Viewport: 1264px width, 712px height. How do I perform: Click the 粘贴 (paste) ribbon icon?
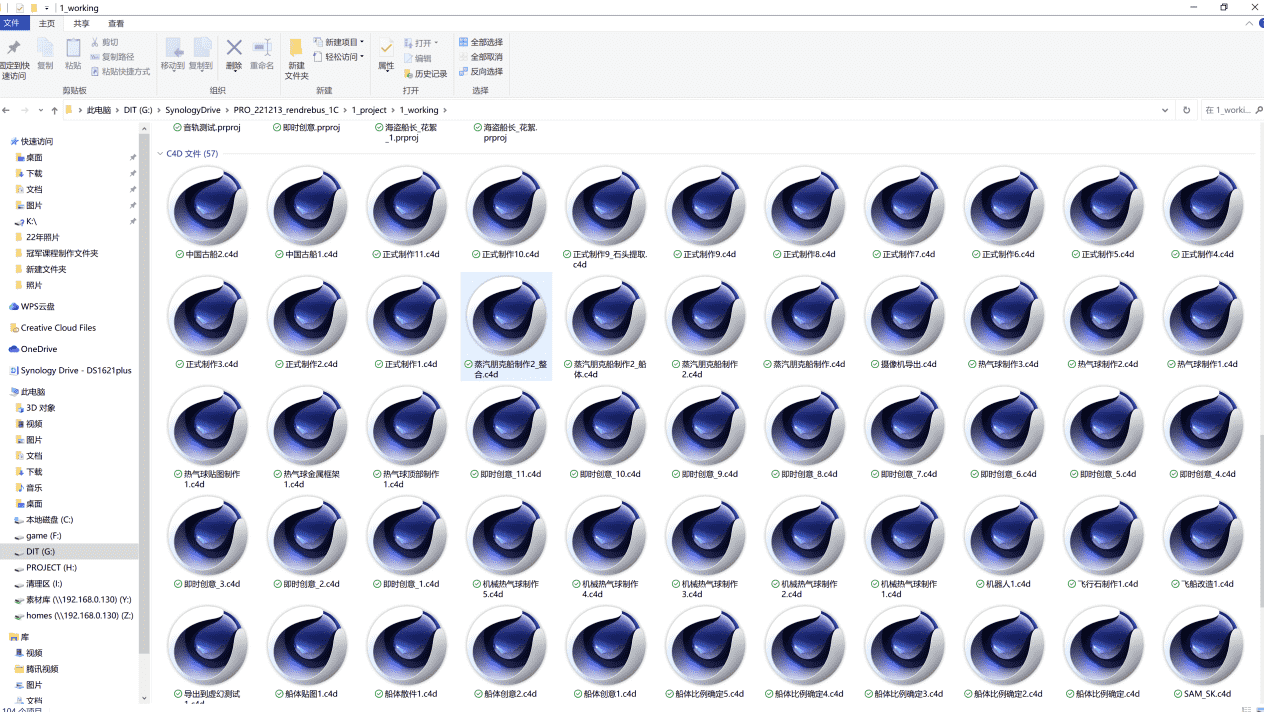(x=73, y=49)
